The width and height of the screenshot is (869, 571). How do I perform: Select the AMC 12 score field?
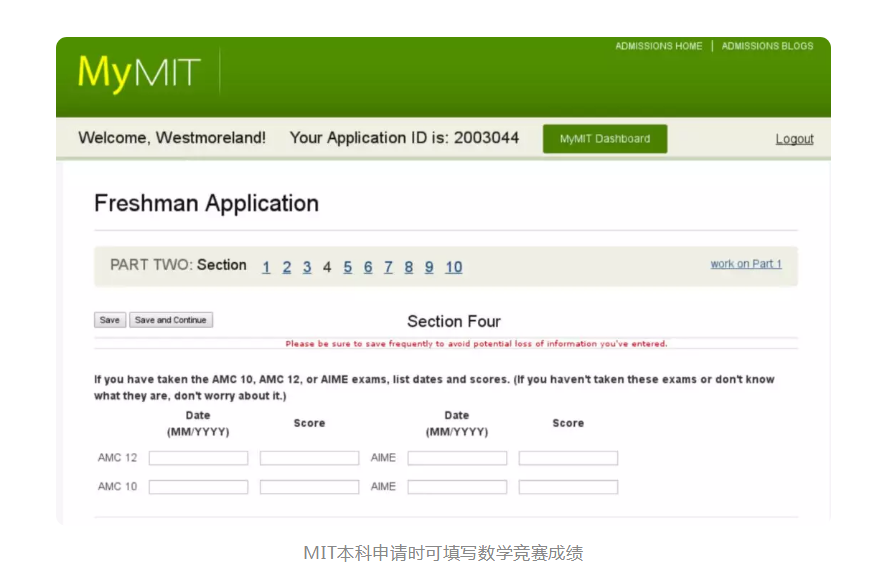[x=309, y=458]
